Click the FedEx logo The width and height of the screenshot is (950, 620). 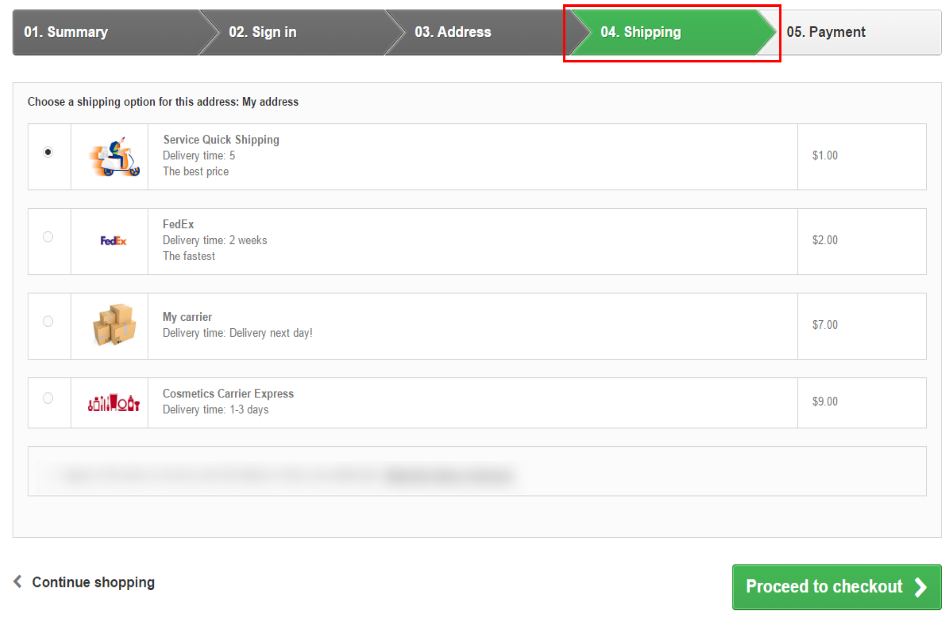coord(113,241)
